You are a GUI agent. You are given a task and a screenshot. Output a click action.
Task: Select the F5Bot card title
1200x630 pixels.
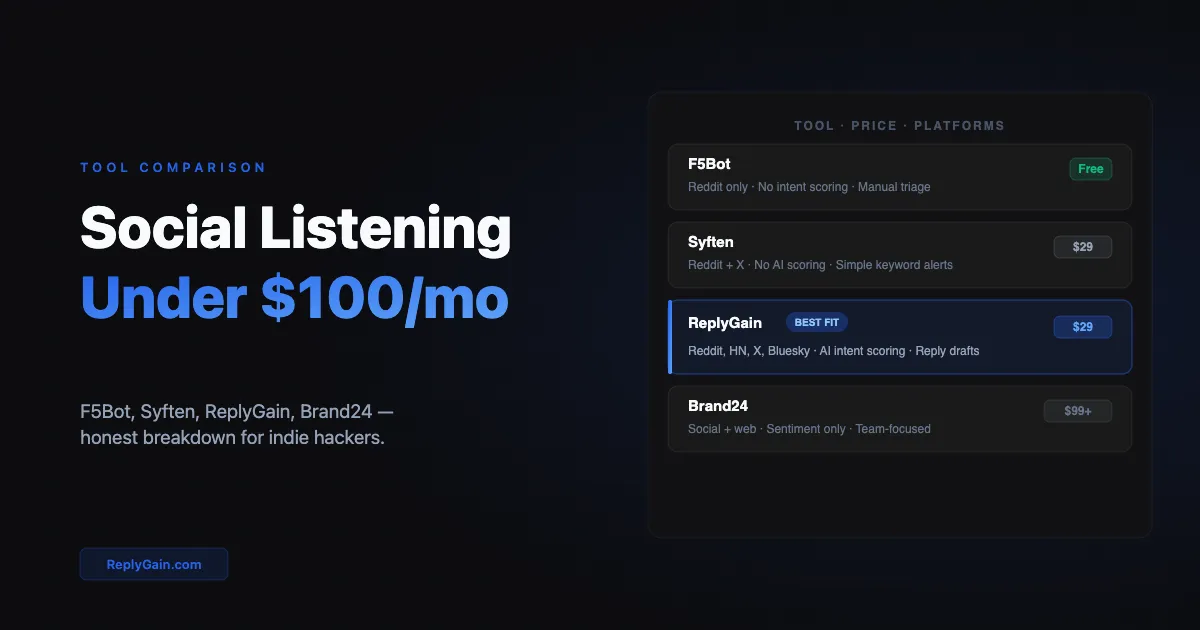(709, 164)
